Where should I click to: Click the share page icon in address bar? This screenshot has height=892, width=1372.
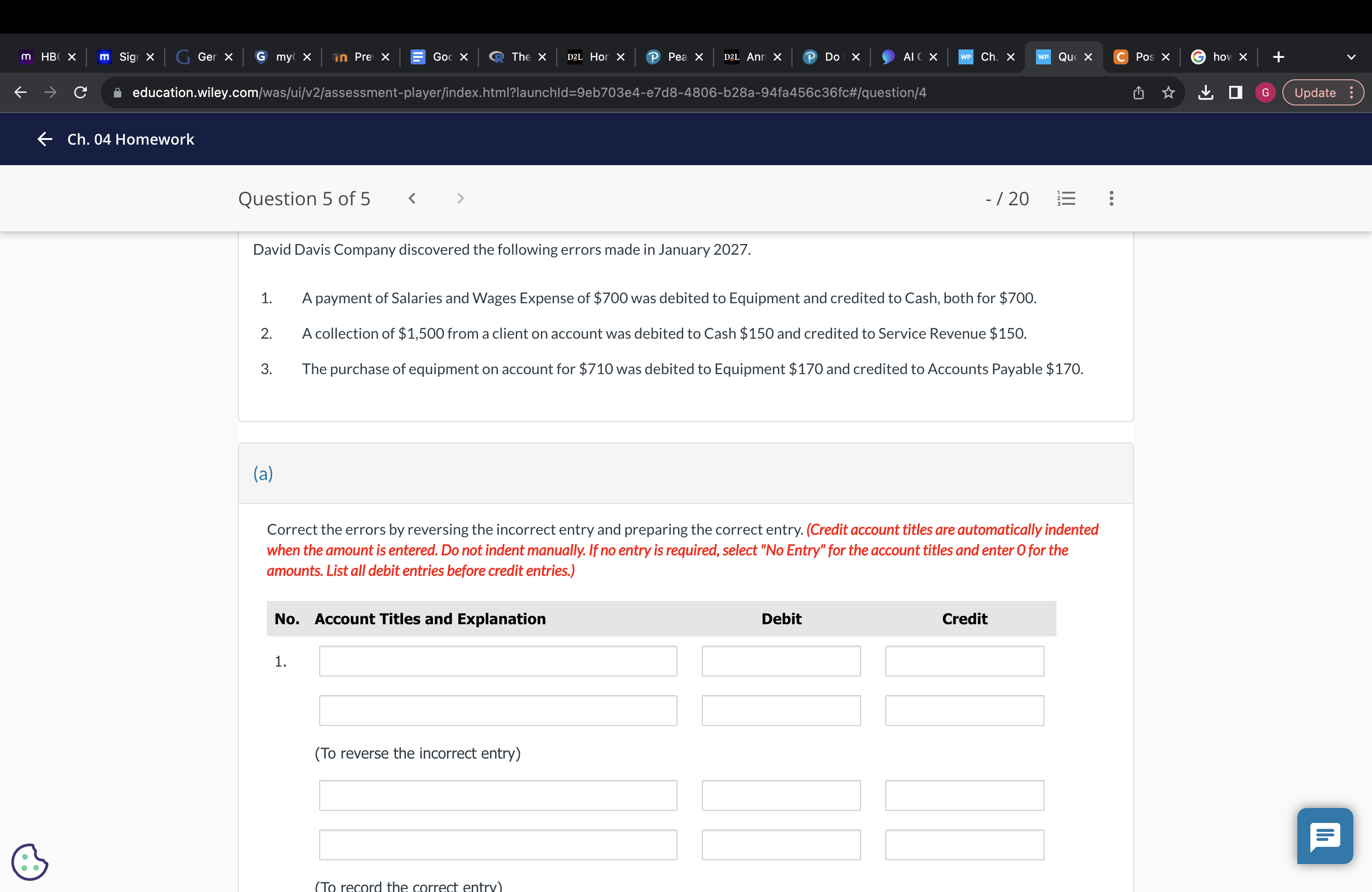1138,92
